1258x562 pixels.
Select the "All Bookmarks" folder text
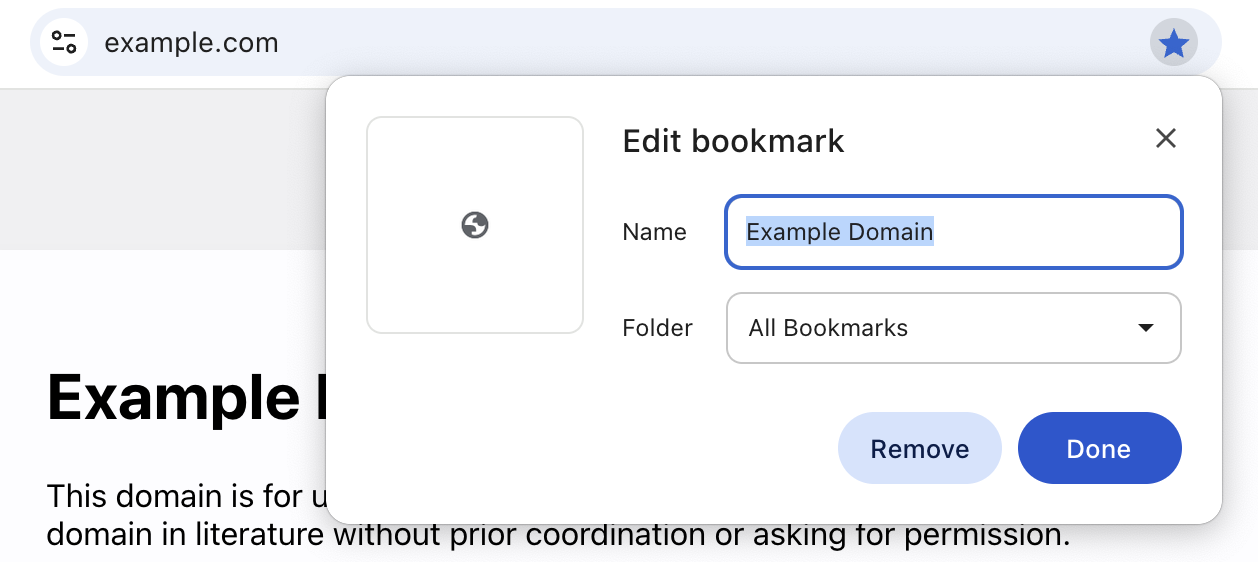[828, 328]
